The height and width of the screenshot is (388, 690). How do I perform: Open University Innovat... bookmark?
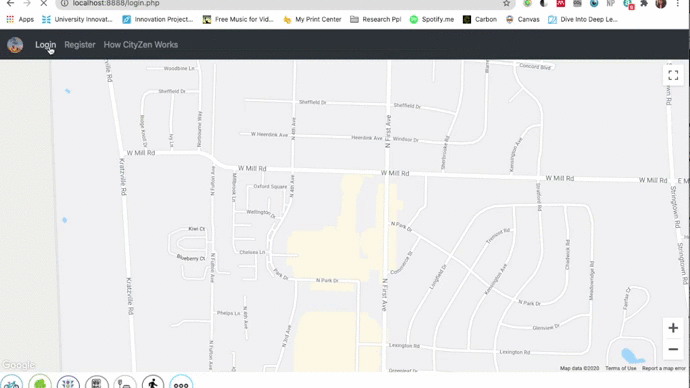(x=77, y=19)
